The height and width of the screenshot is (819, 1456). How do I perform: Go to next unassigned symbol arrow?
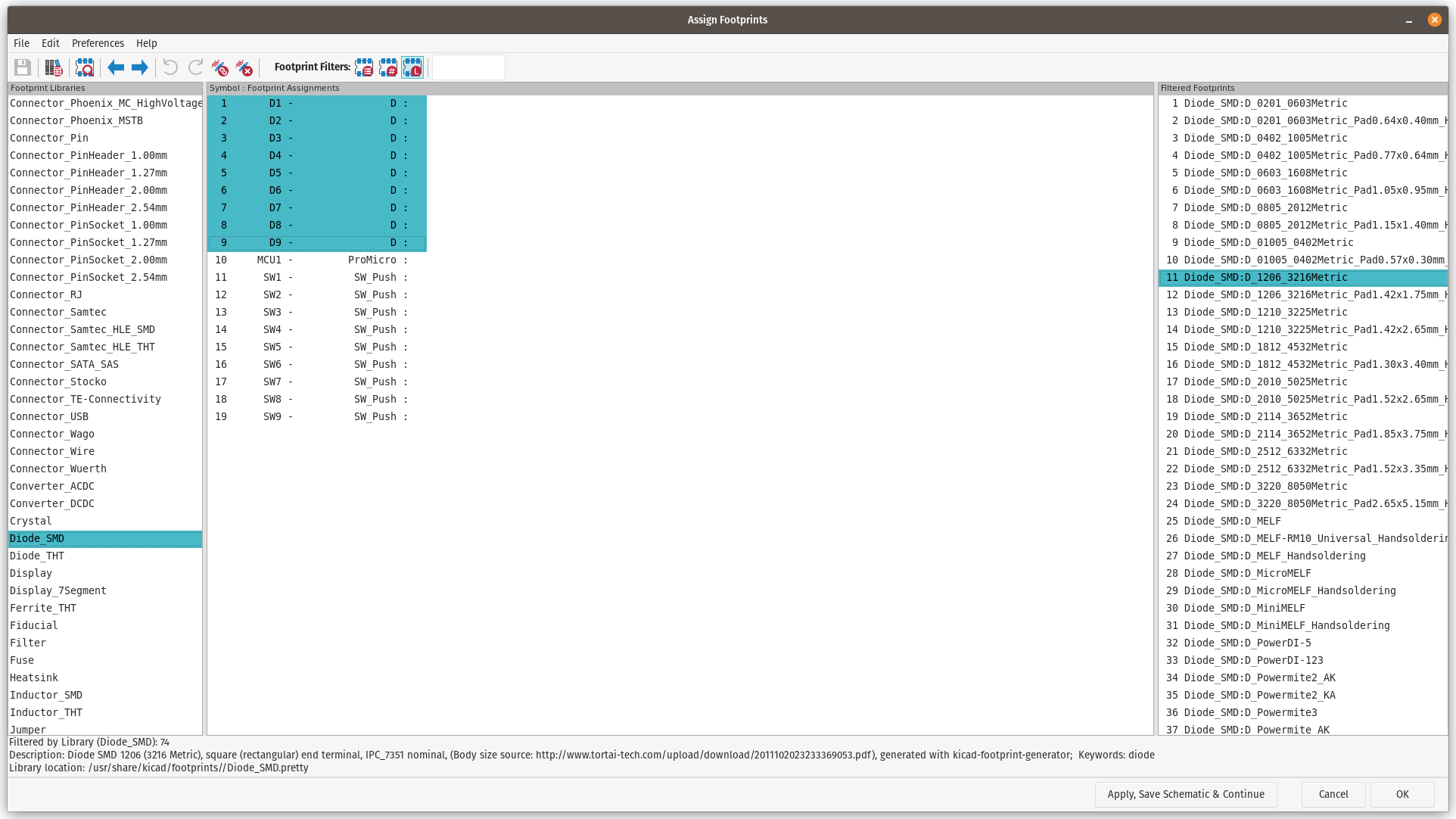coord(140,68)
